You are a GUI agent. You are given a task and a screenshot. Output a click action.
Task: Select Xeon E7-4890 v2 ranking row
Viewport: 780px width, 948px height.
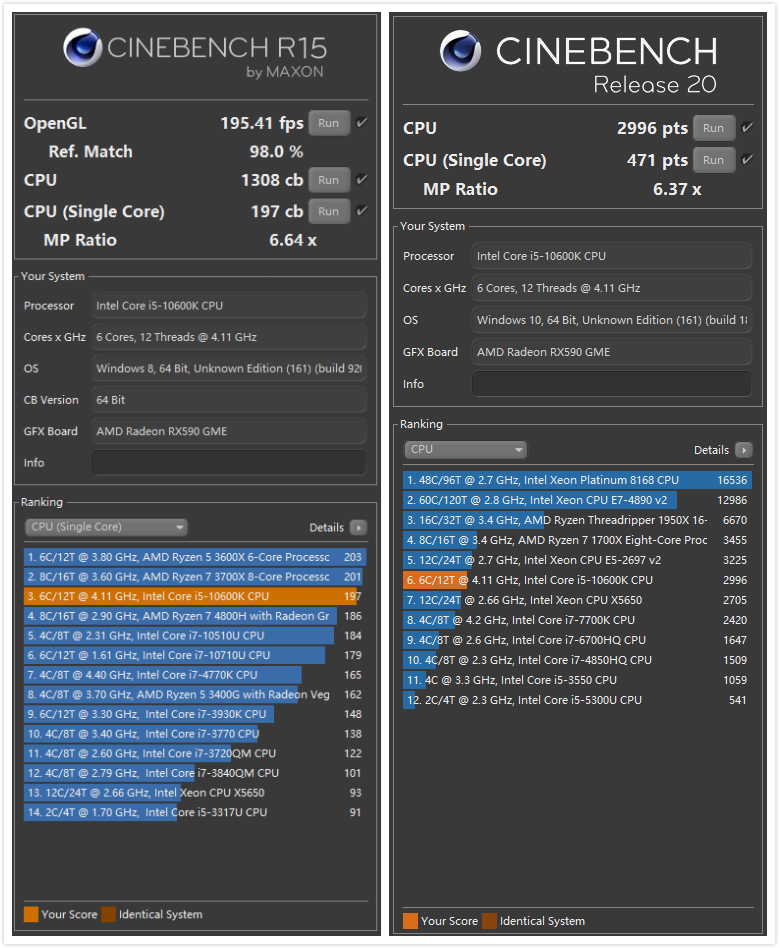click(x=577, y=501)
